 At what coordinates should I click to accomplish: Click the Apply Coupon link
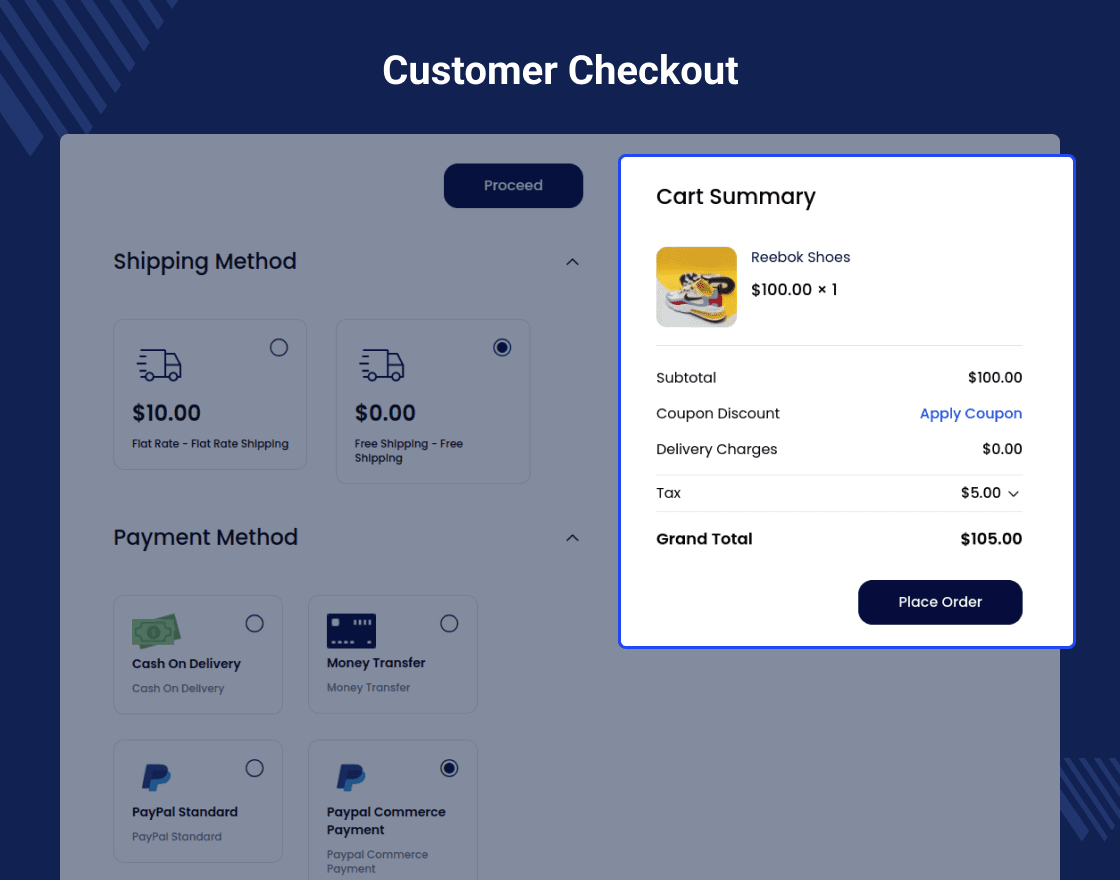(970, 414)
